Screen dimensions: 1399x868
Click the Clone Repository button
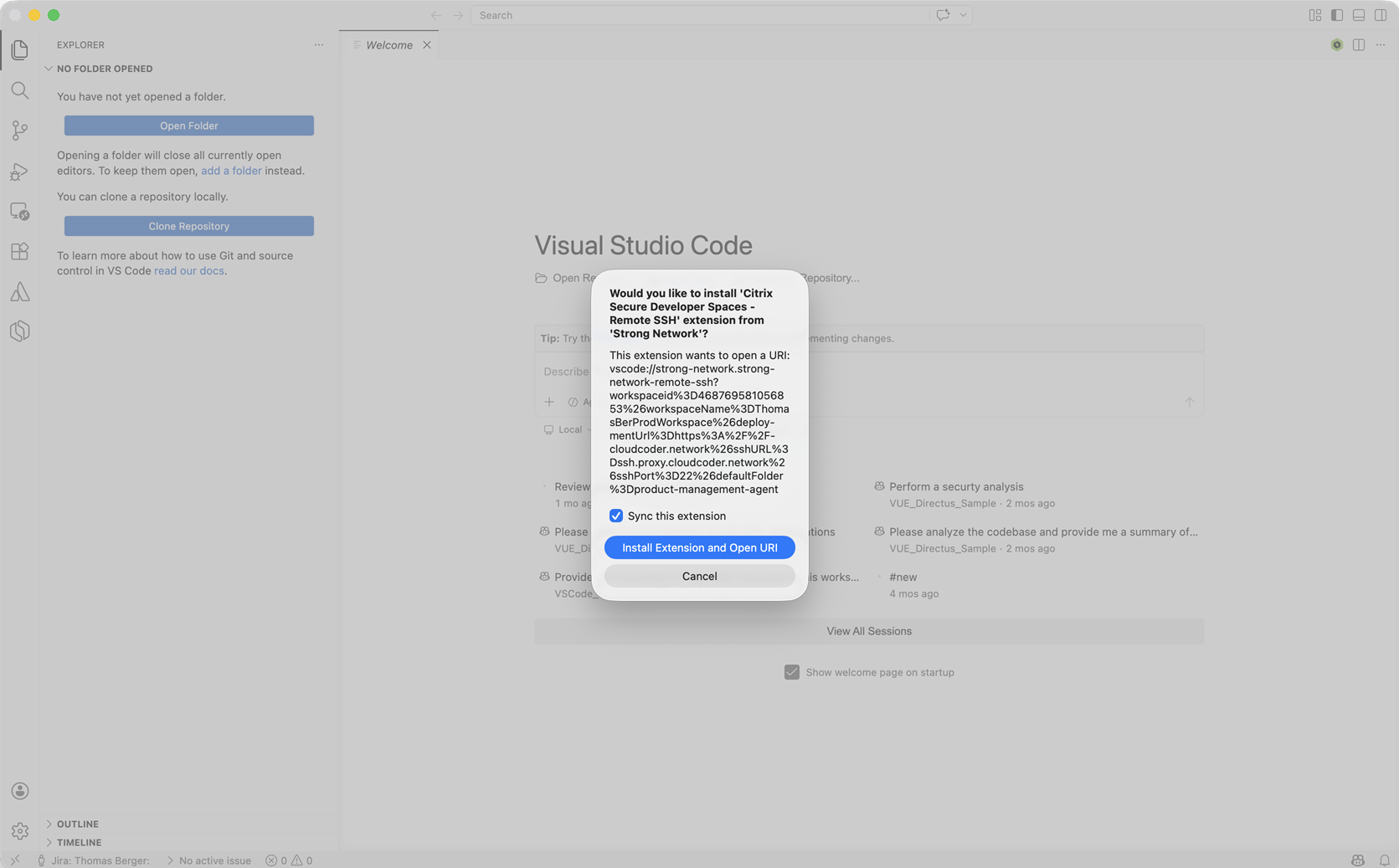pyautogui.click(x=189, y=226)
